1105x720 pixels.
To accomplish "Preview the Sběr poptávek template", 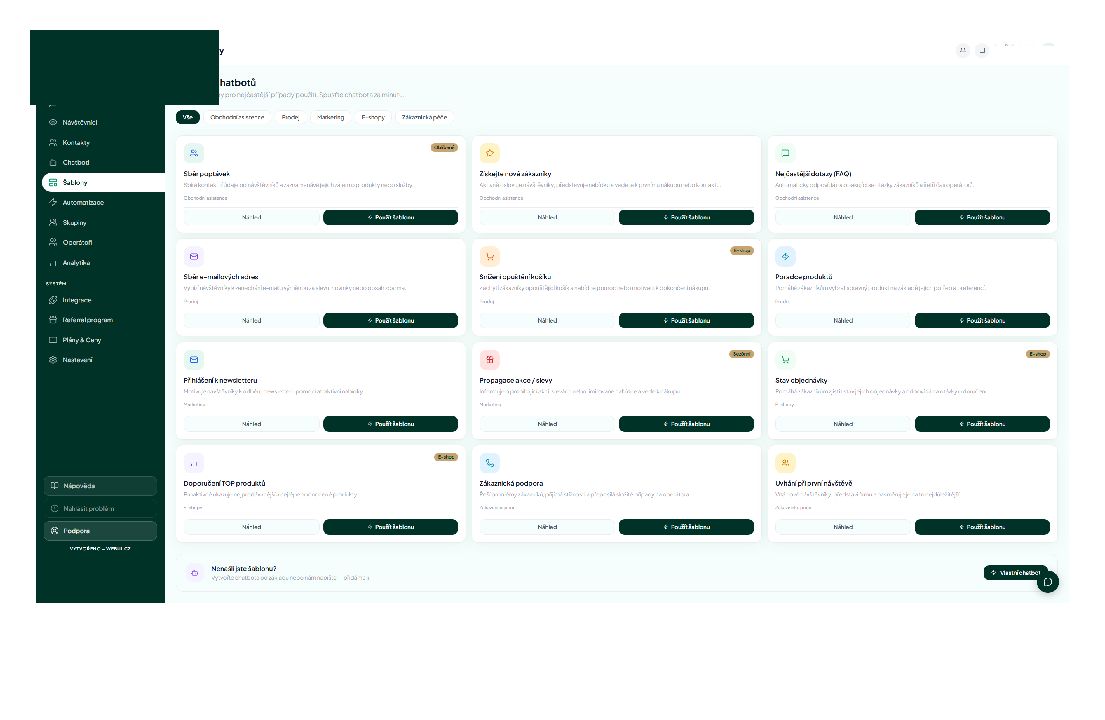I will tap(252, 218).
